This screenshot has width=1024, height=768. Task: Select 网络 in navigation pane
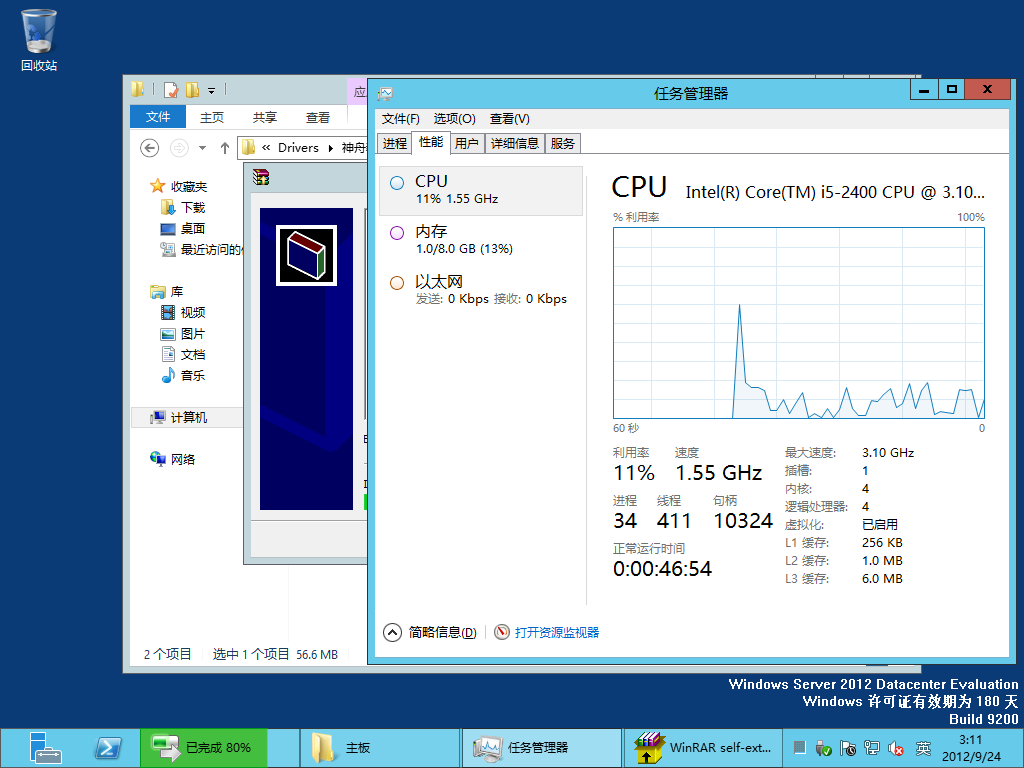coord(183,459)
